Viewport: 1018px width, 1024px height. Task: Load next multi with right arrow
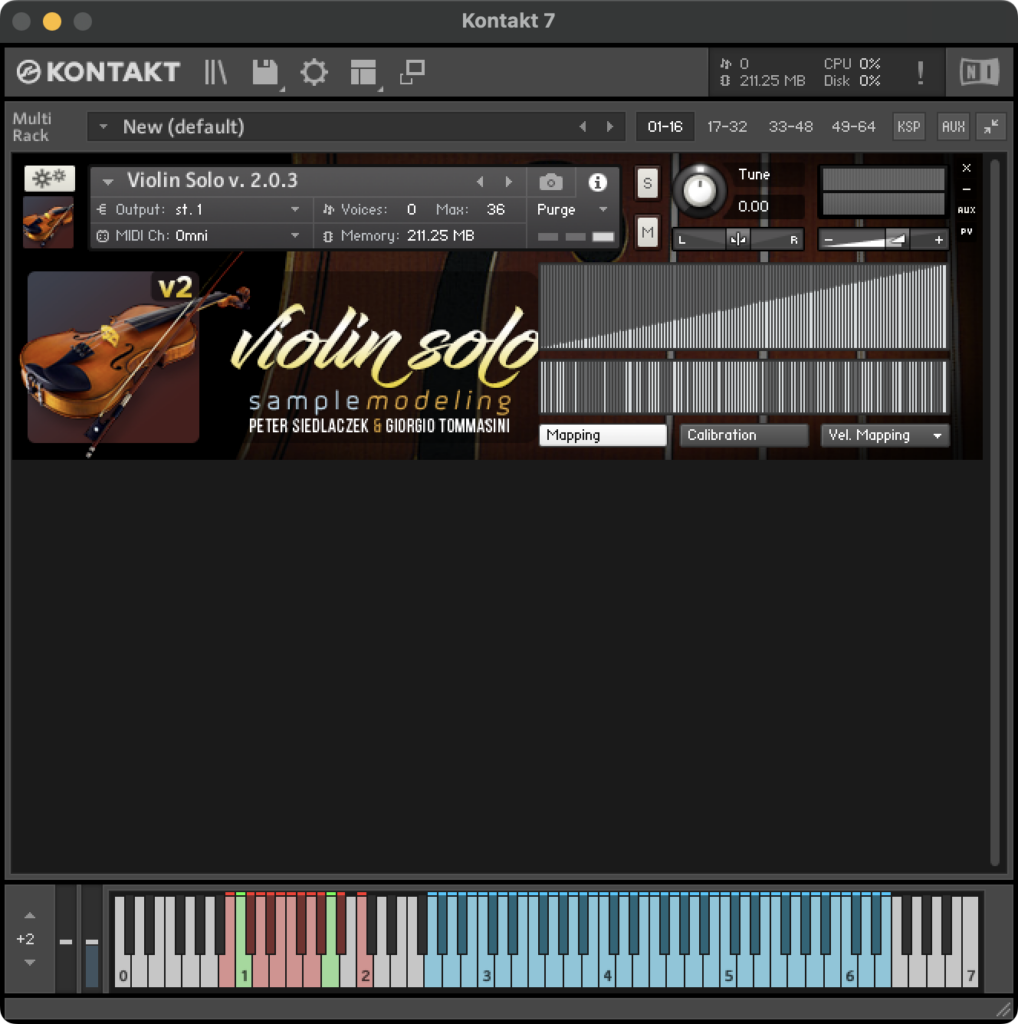610,127
